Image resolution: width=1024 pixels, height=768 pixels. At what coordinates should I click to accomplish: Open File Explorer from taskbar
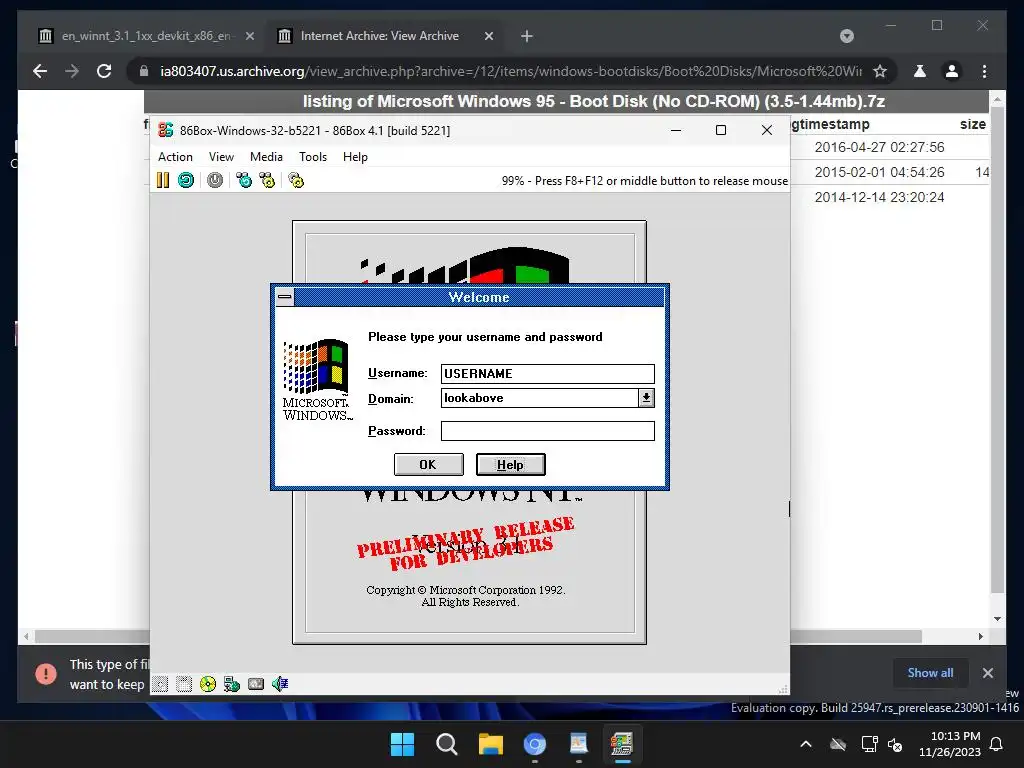(x=490, y=744)
